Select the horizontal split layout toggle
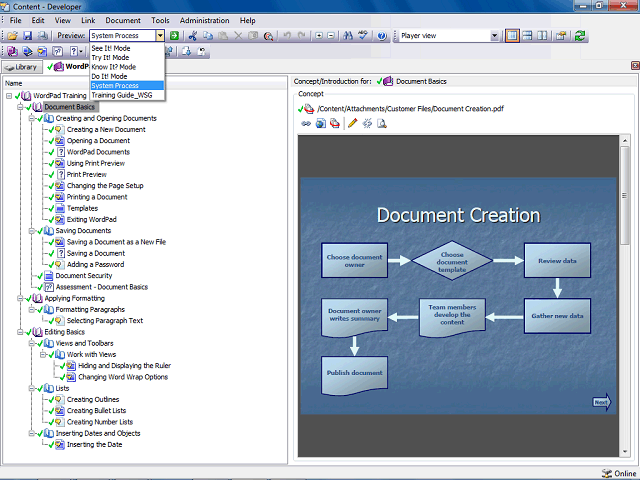Image resolution: width=640 pixels, height=480 pixels. [x=527, y=36]
